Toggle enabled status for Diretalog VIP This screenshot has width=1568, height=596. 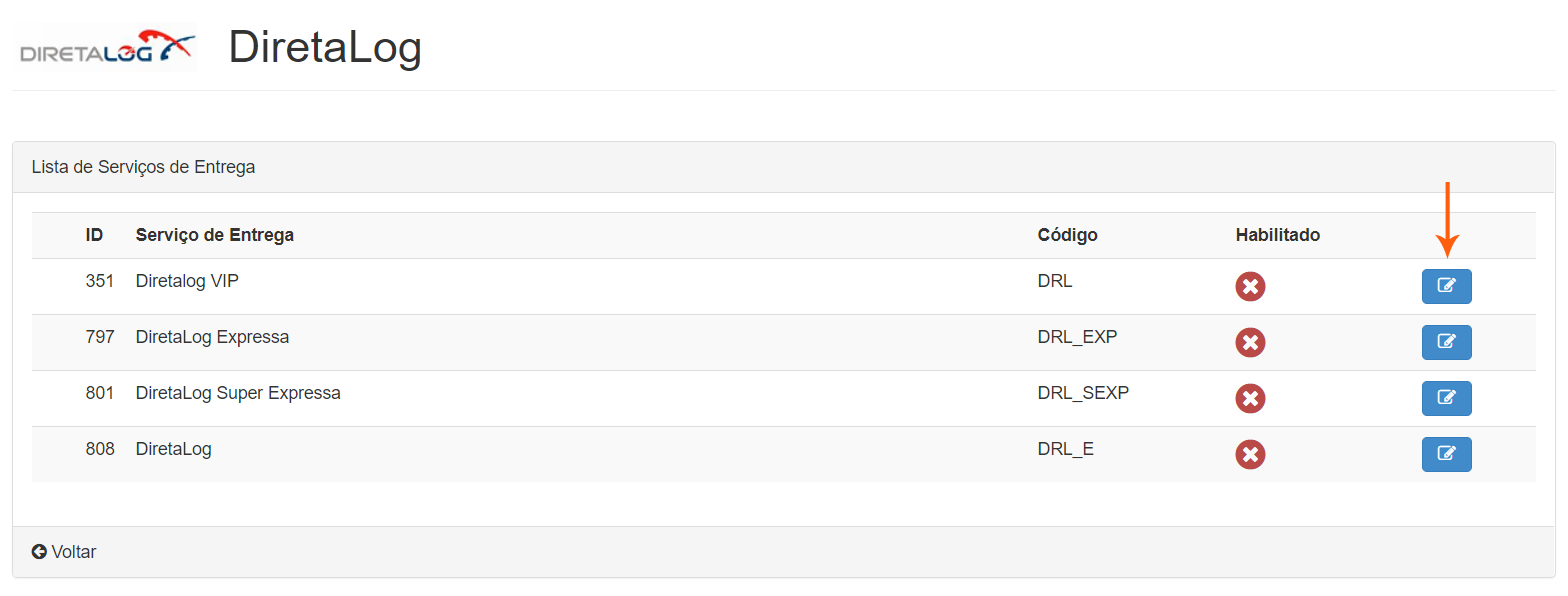(x=1250, y=287)
